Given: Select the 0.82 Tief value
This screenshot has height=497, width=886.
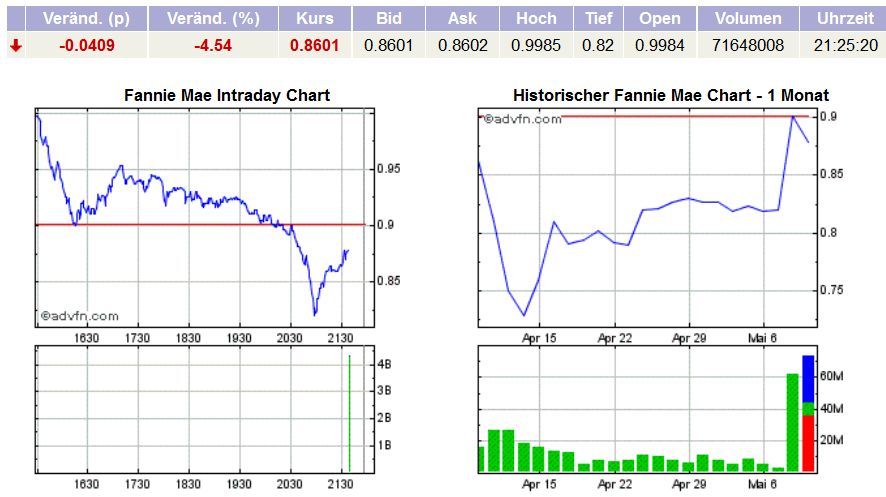Looking at the screenshot, I should tap(598, 45).
